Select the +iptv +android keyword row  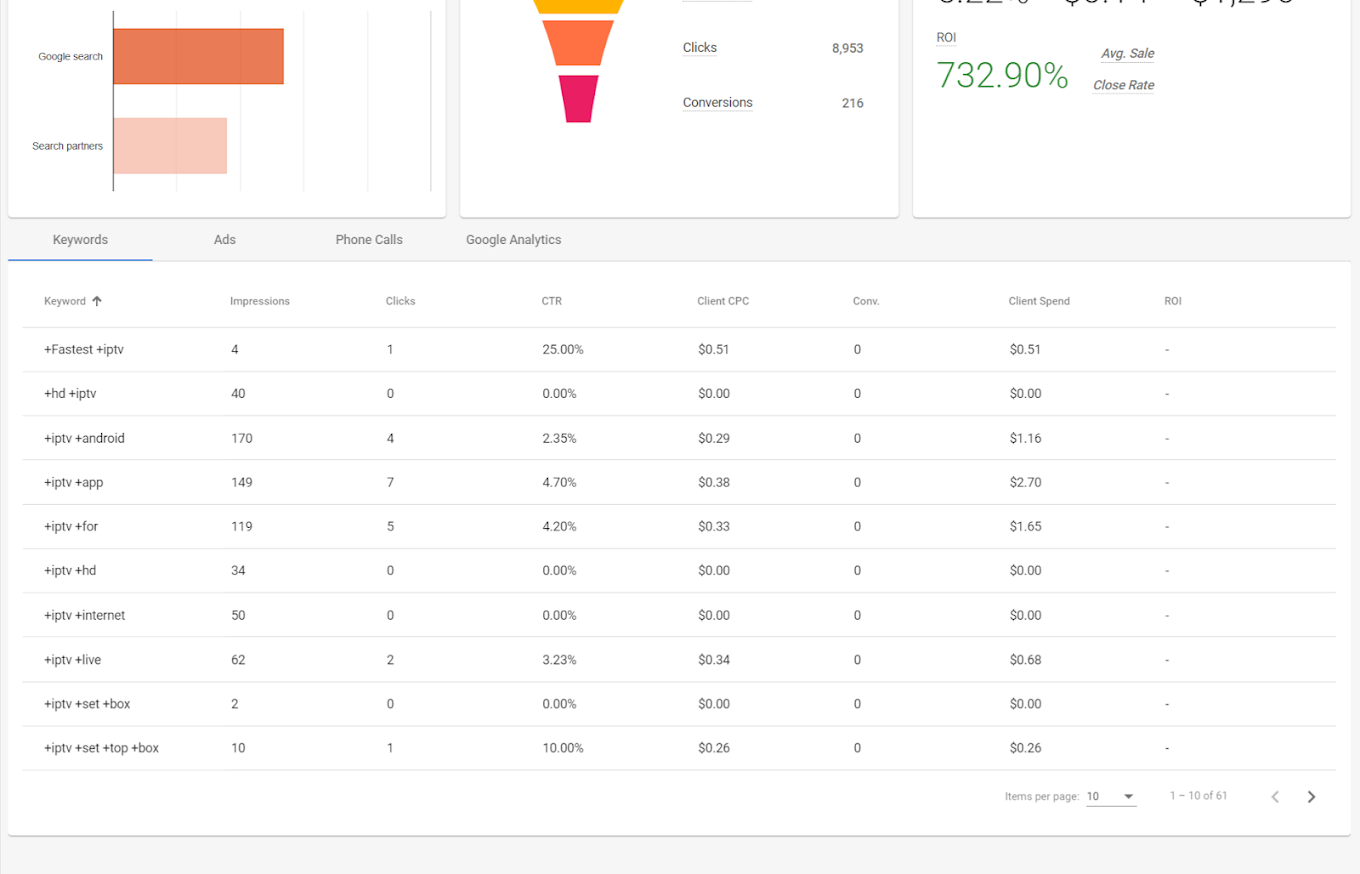point(84,438)
